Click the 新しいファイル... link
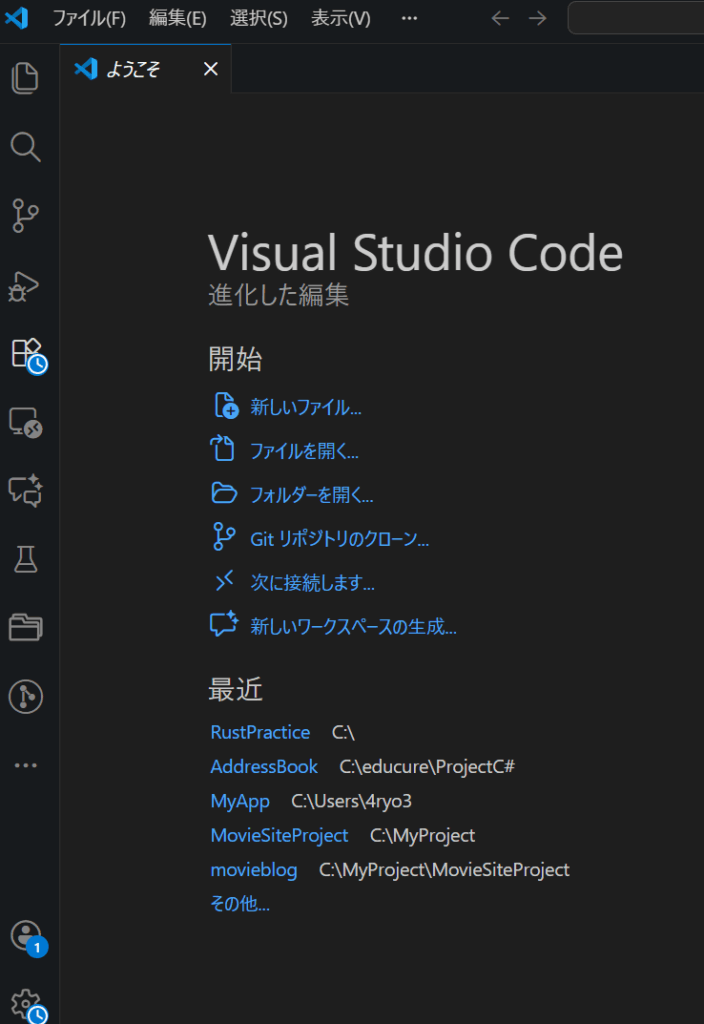Image resolution: width=704 pixels, height=1024 pixels. pos(305,407)
